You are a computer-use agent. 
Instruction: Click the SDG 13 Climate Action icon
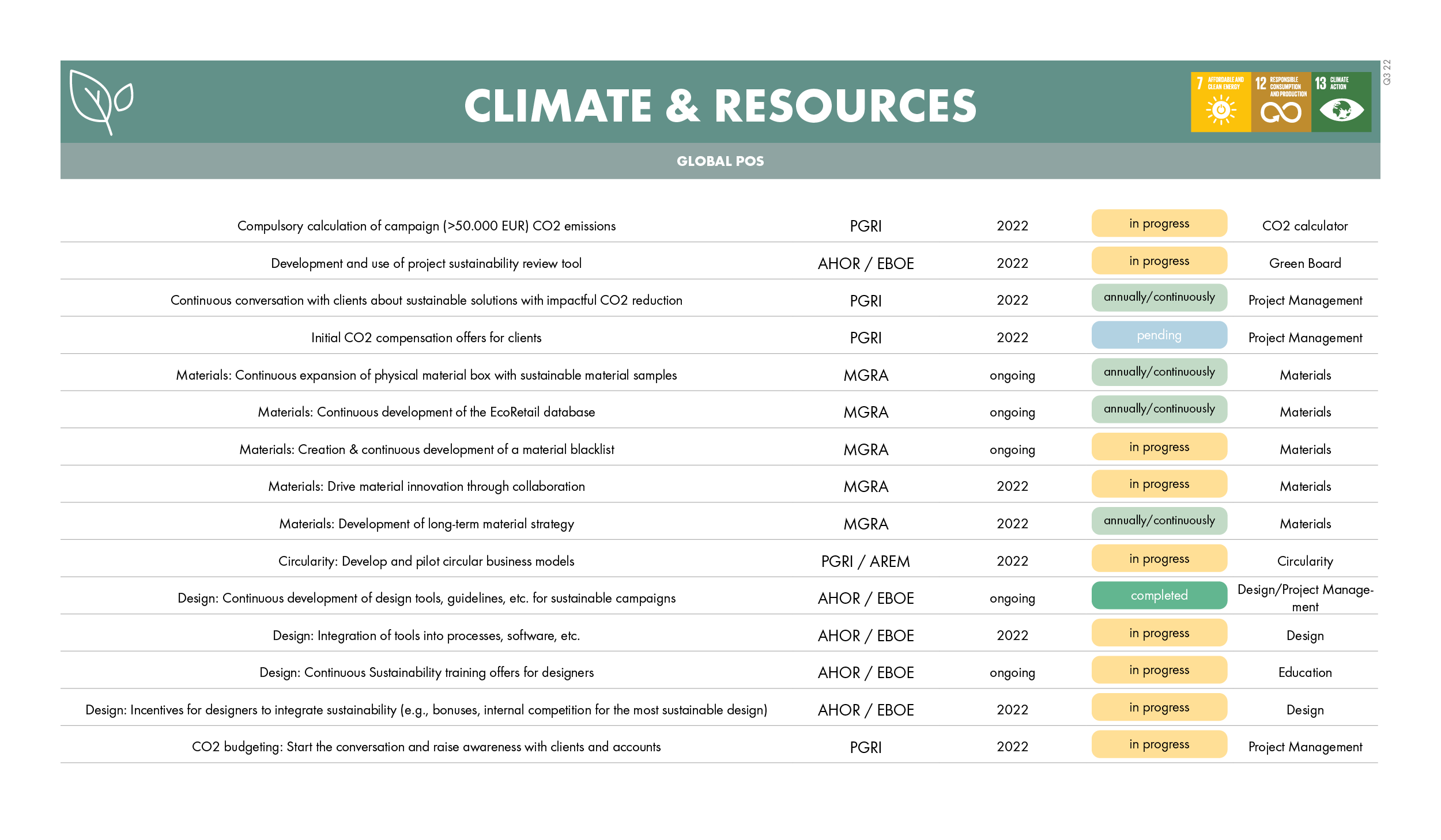tap(1341, 102)
